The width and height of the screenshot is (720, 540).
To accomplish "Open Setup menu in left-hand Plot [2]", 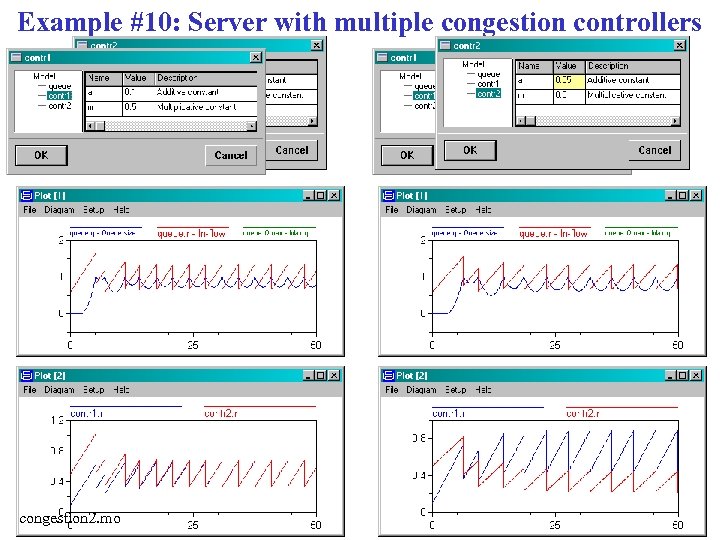I will (94, 390).
